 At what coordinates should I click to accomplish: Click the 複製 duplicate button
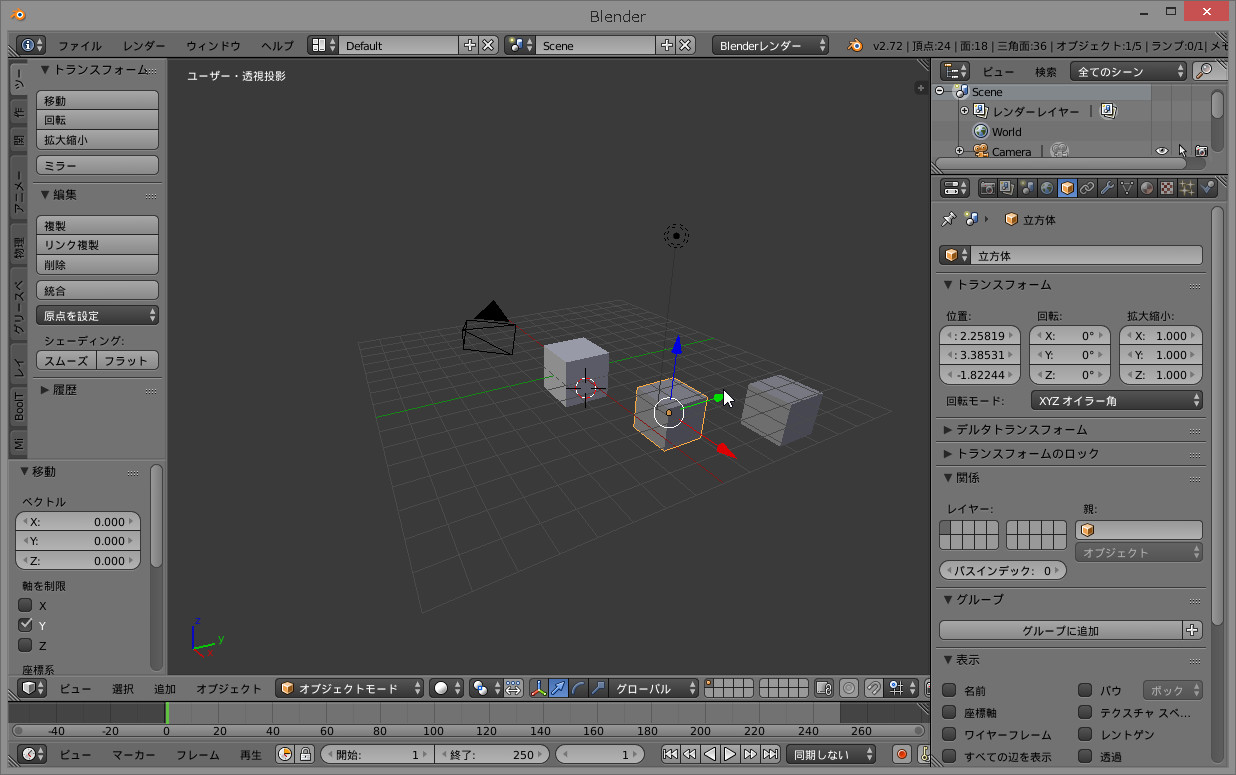[98, 225]
